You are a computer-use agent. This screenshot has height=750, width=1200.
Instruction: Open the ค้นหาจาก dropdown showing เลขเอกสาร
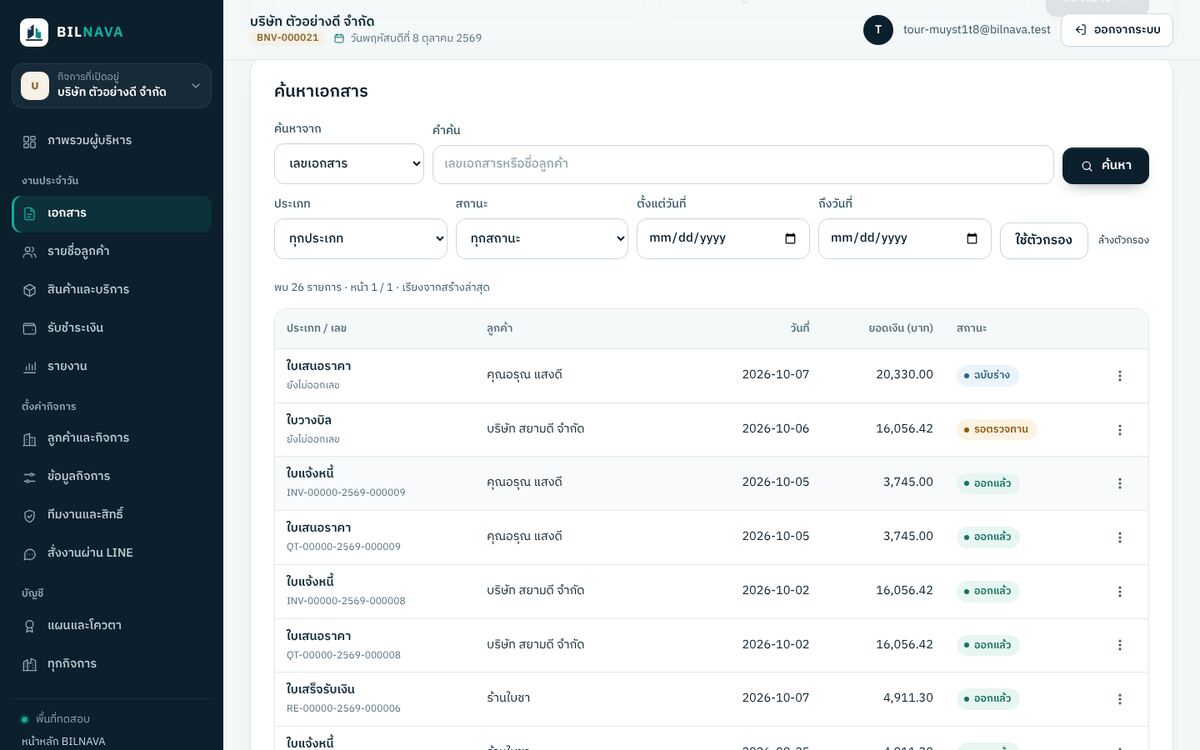pyautogui.click(x=349, y=164)
